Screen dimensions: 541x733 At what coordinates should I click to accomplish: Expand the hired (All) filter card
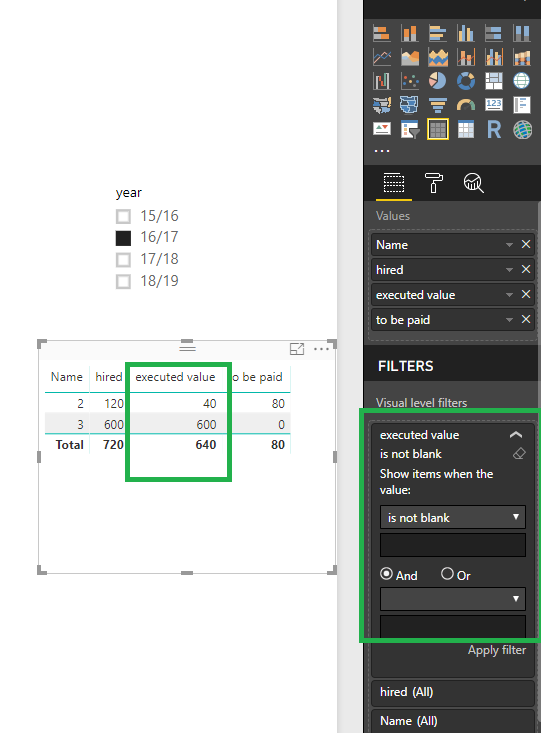453,692
